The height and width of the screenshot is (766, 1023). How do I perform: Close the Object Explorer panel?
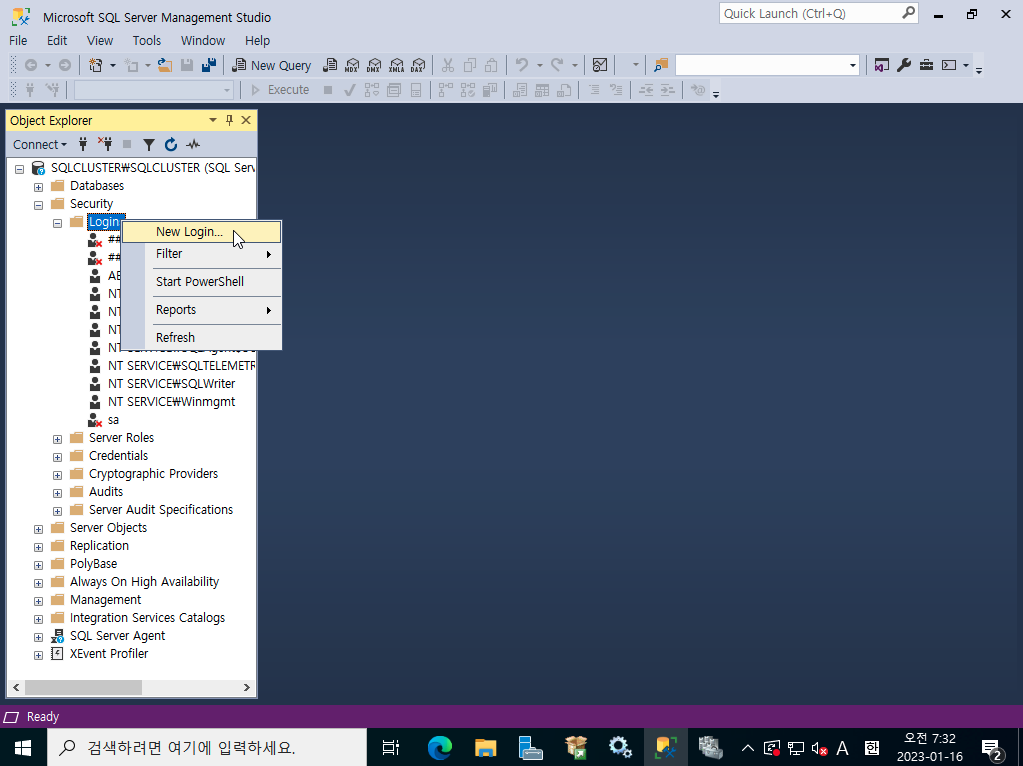(246, 120)
